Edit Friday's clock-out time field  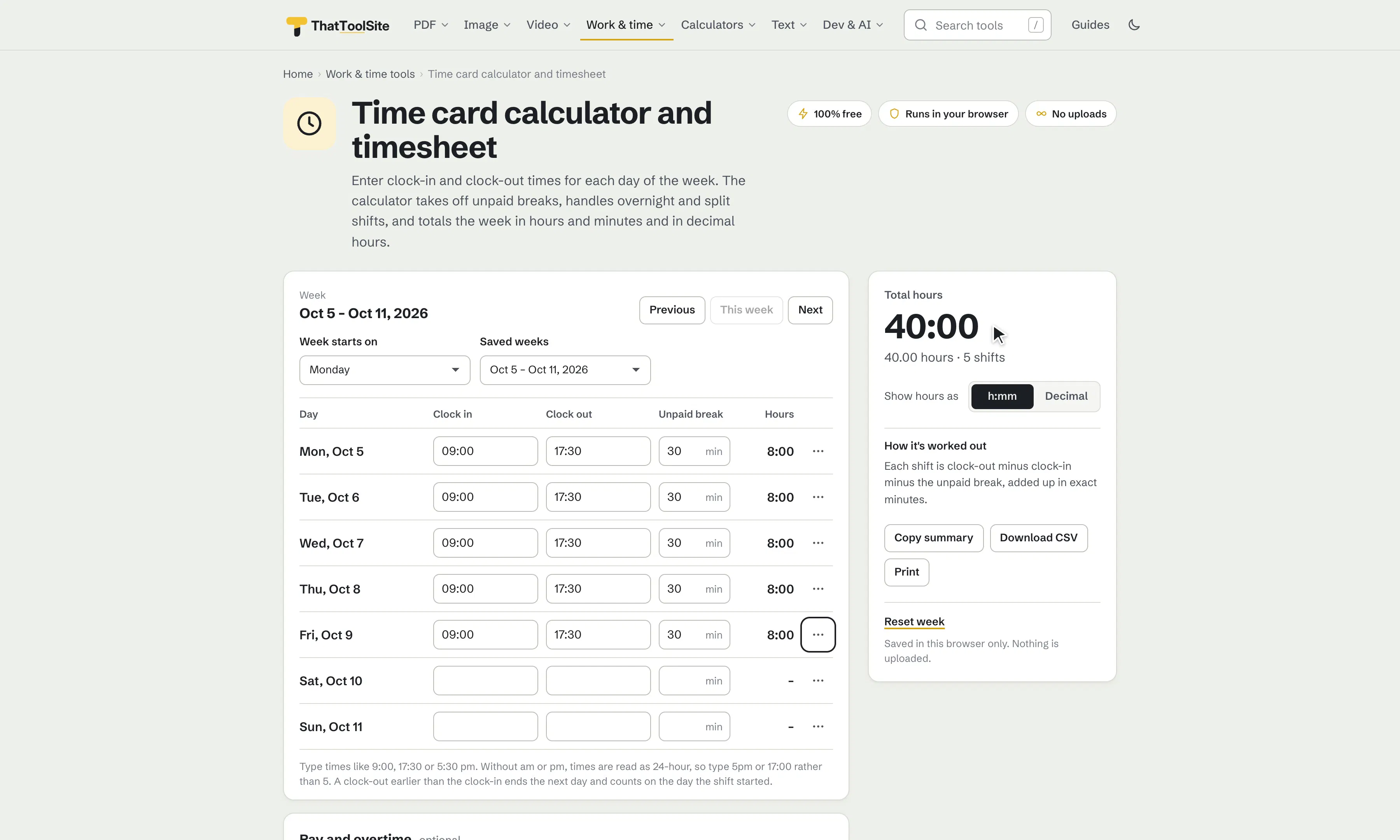click(x=598, y=635)
